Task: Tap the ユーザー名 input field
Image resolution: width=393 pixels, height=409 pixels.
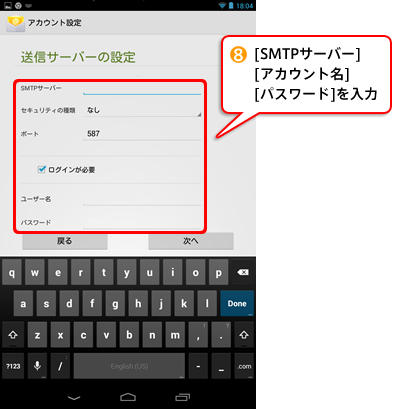Action: (142, 199)
